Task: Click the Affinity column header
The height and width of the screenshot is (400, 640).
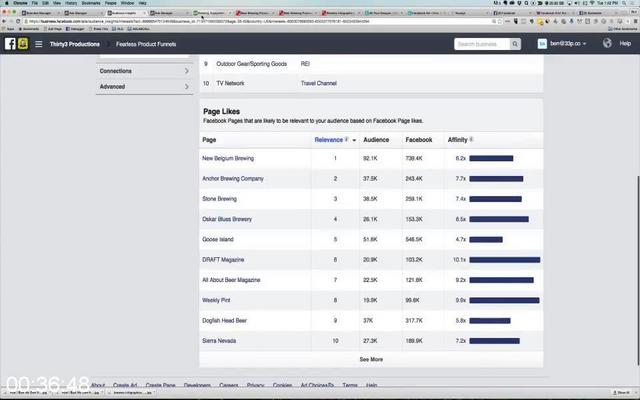Action: click(x=457, y=140)
